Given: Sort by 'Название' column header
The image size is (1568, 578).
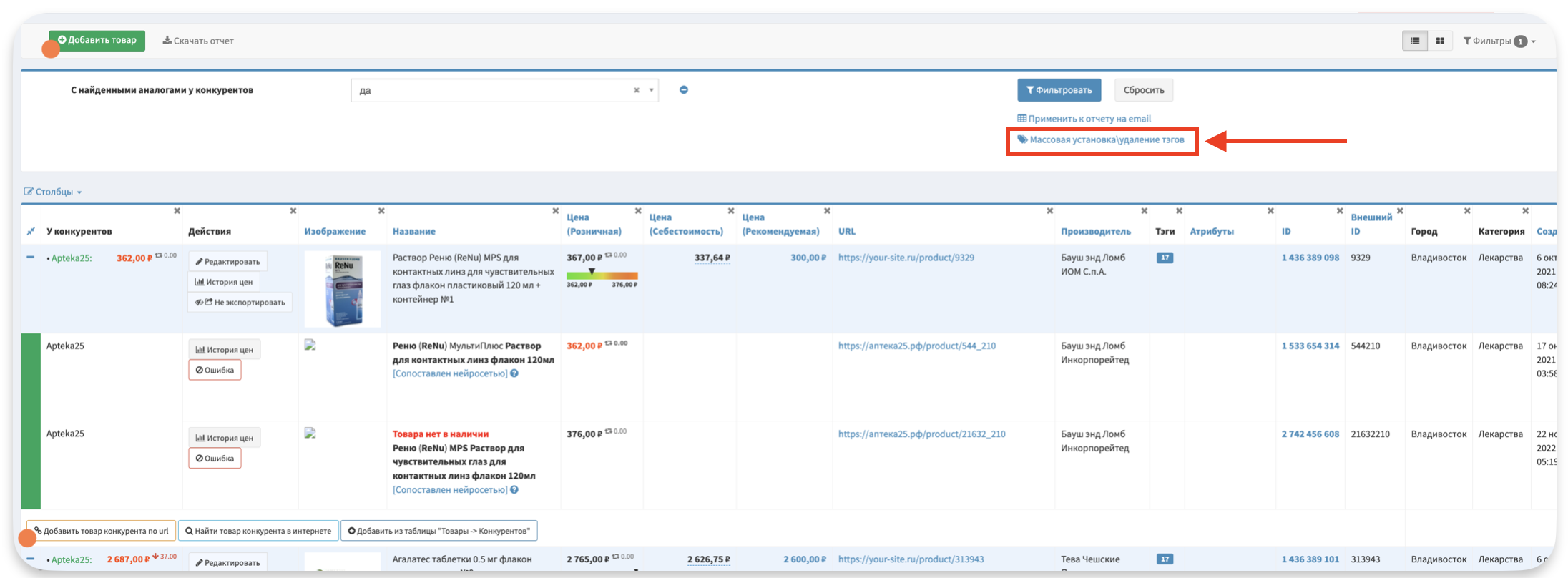Looking at the screenshot, I should coord(413,231).
